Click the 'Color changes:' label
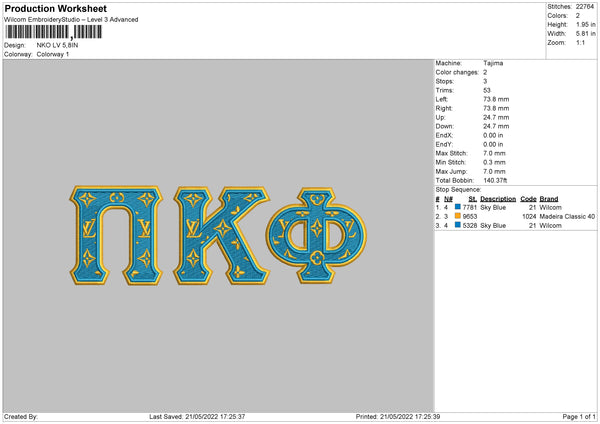 click(457, 72)
